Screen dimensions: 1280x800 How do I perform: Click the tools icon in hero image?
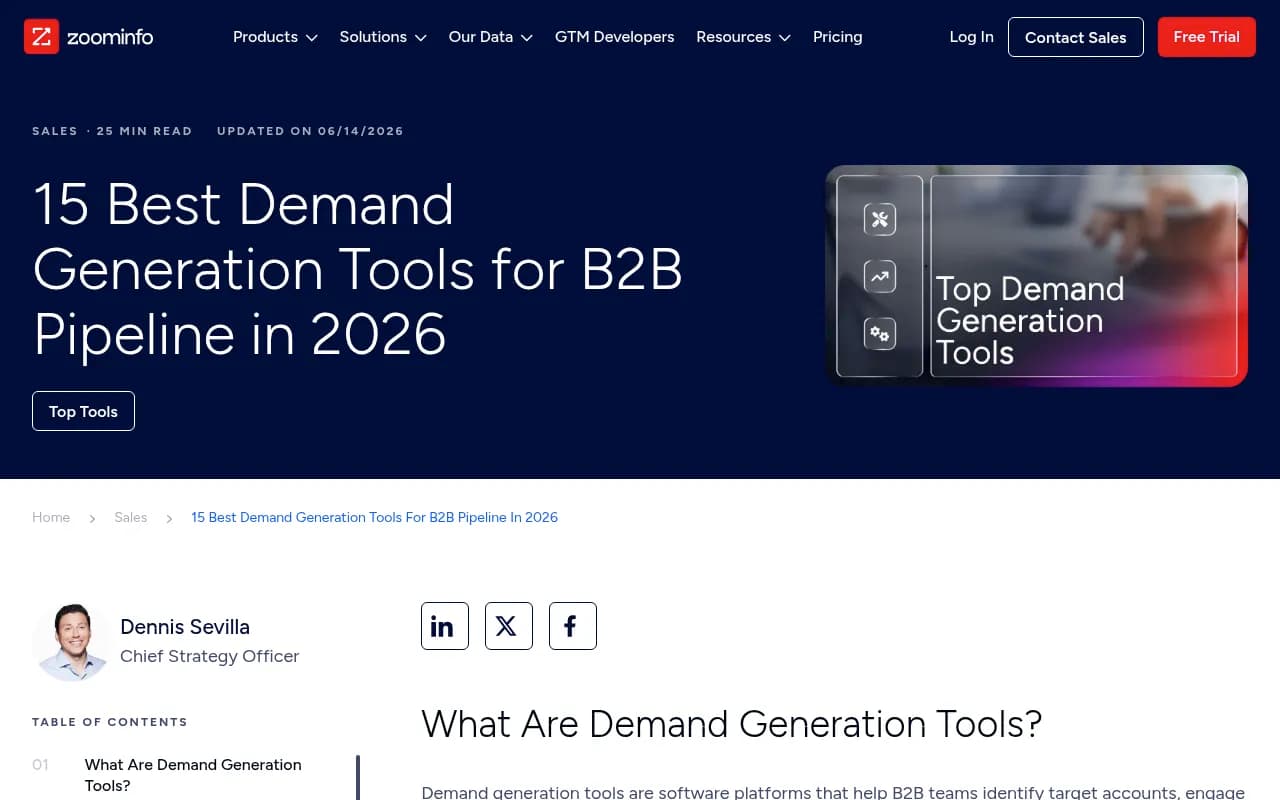pos(880,219)
